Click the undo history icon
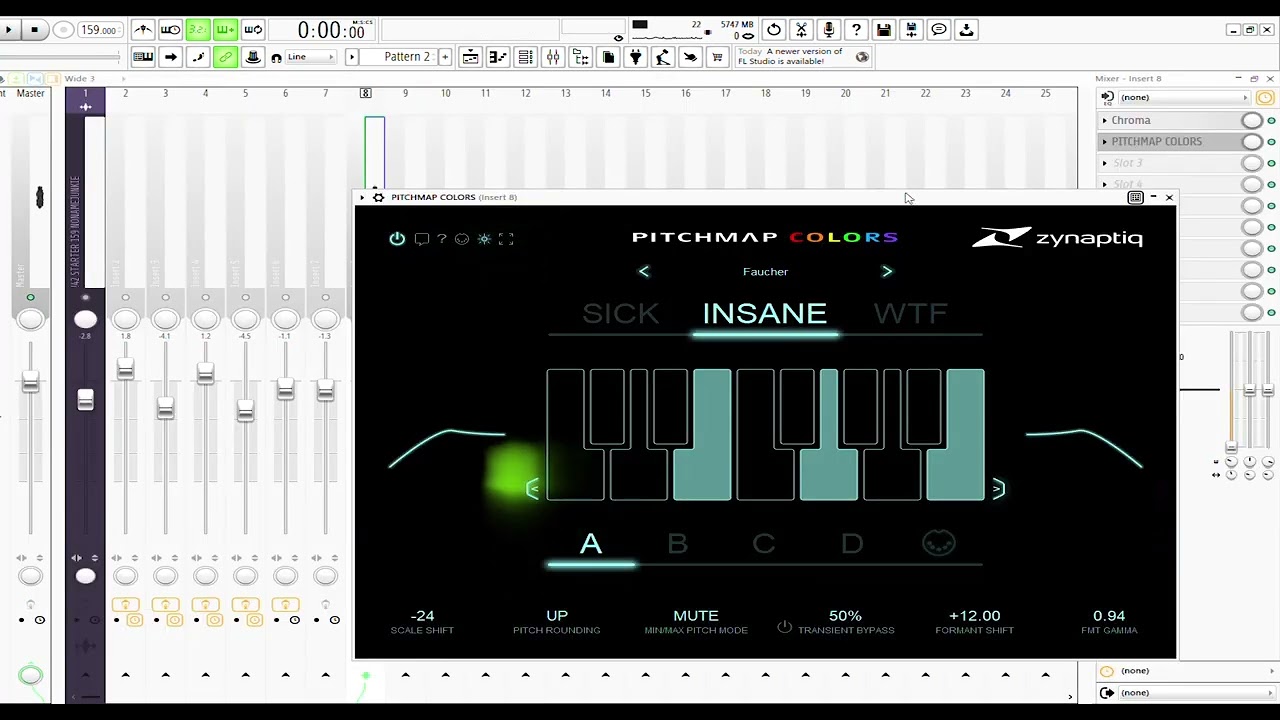 774,30
